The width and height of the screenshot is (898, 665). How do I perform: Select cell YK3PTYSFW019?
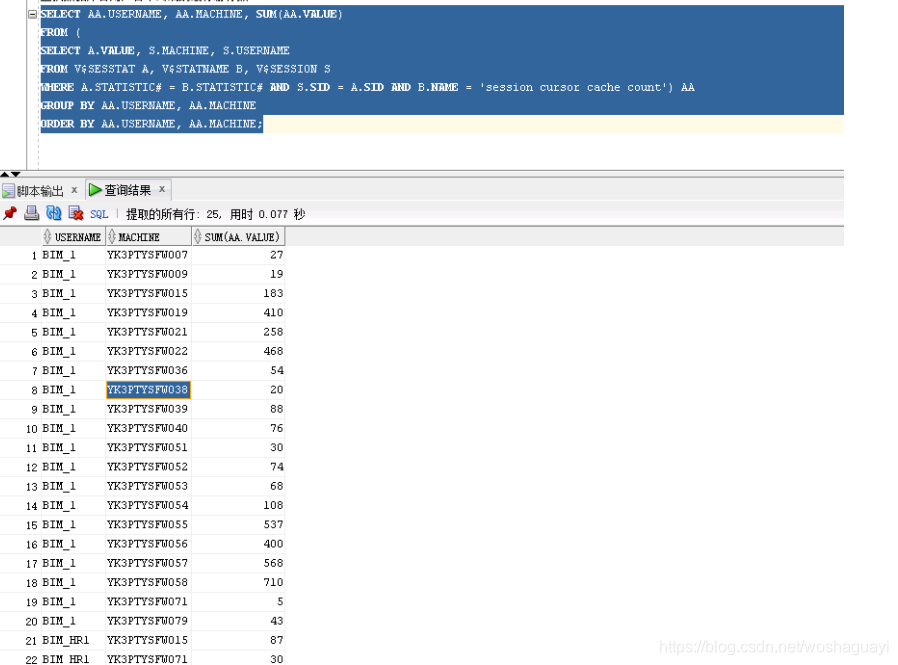coord(148,313)
